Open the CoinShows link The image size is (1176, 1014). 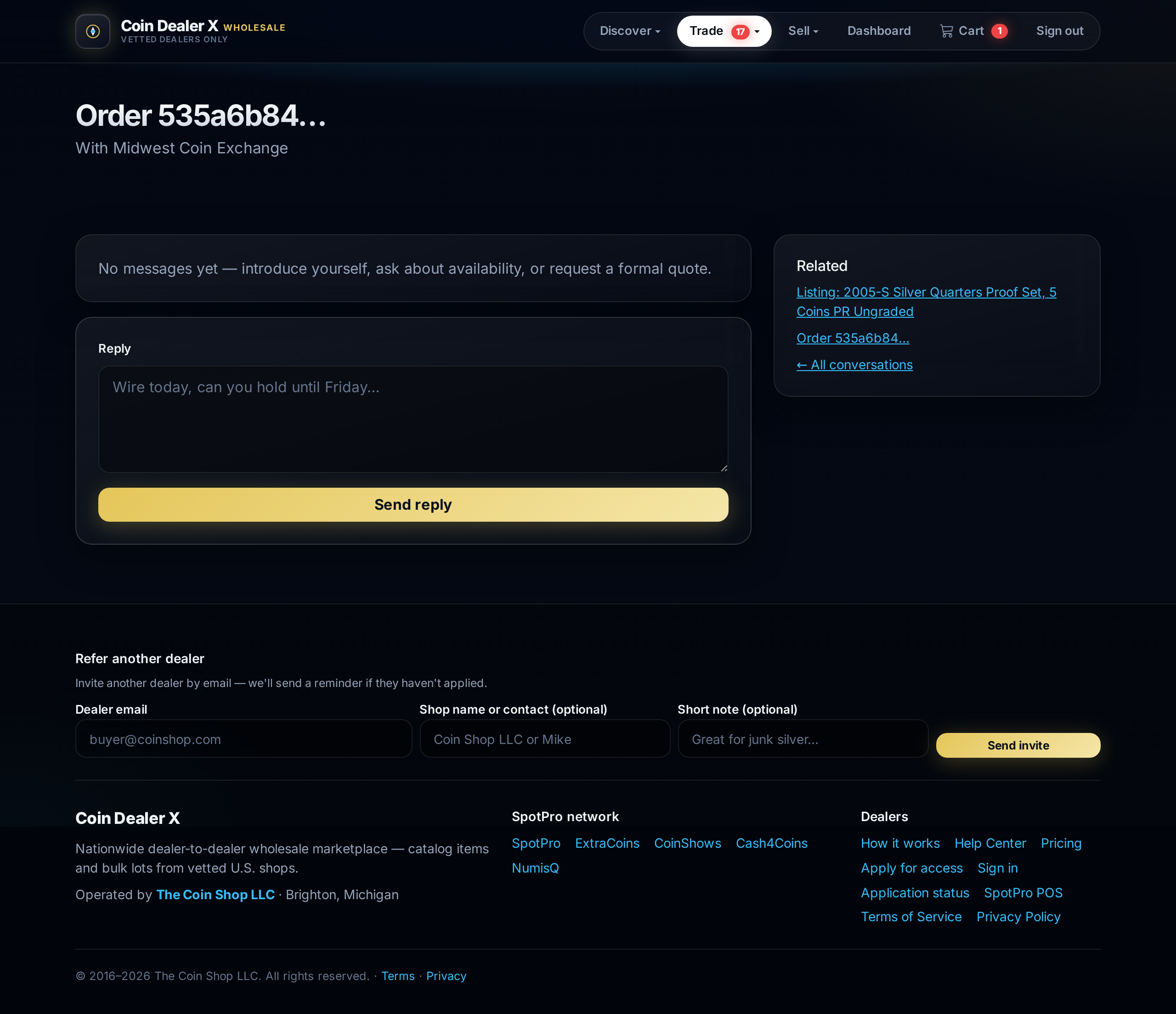click(687, 843)
